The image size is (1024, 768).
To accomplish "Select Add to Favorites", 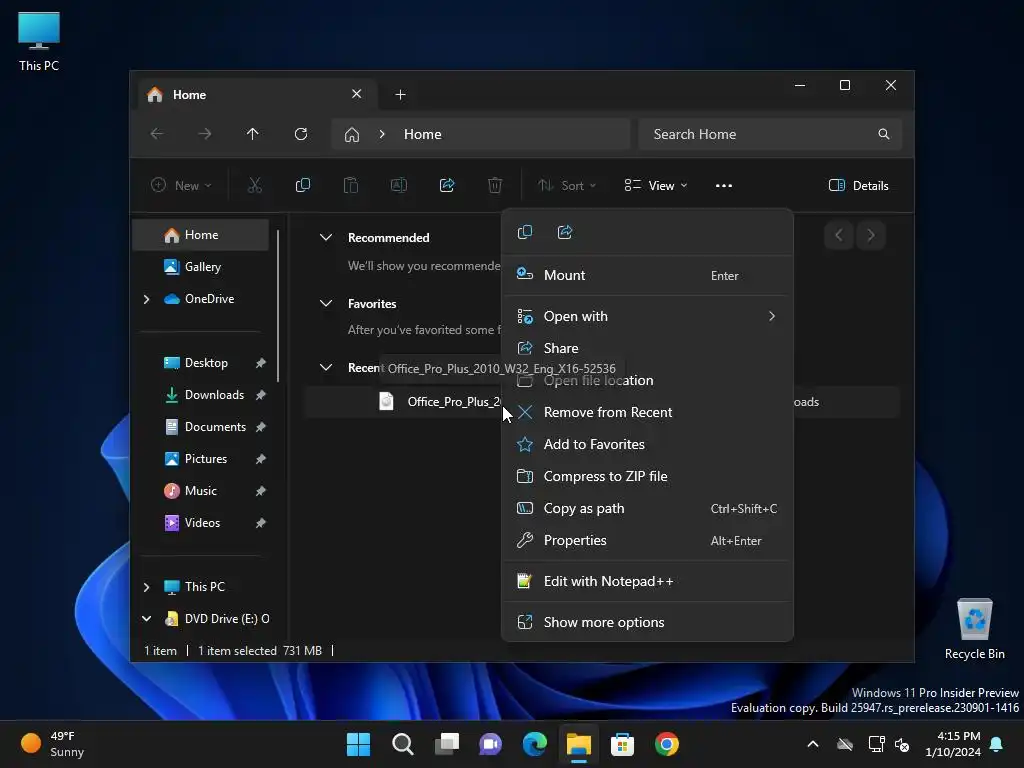I will 647,444.
